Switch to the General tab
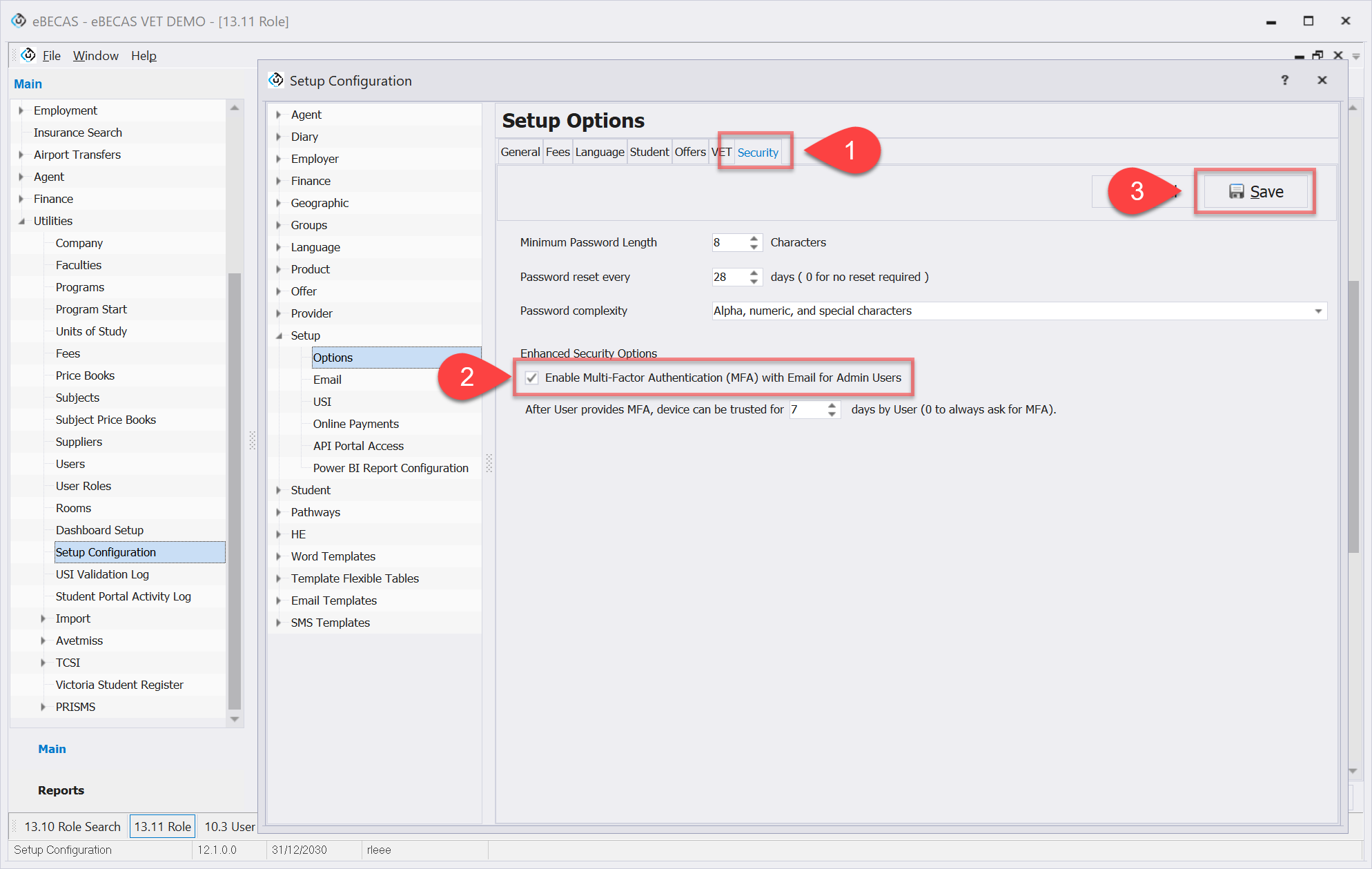Image resolution: width=1372 pixels, height=869 pixels. [x=520, y=152]
